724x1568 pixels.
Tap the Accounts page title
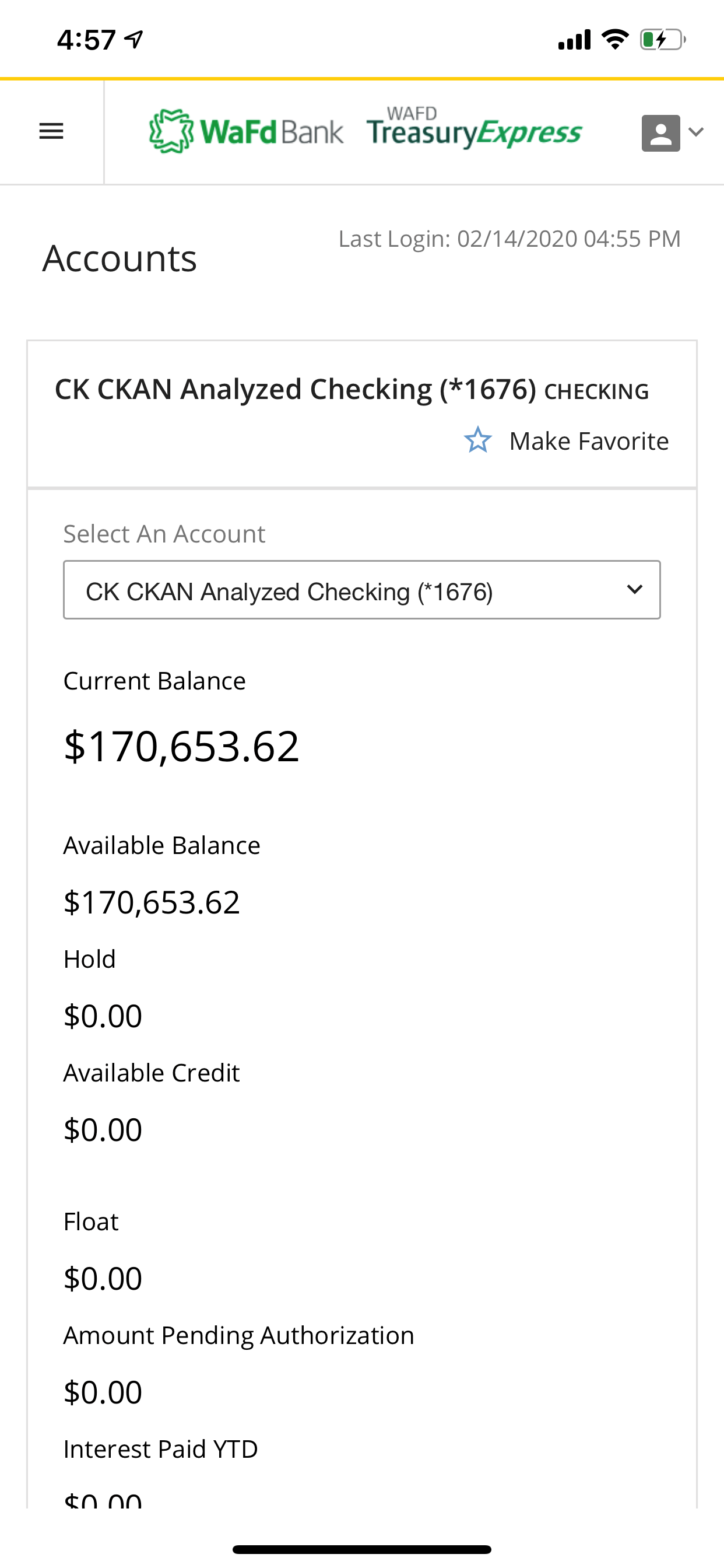[x=120, y=258]
